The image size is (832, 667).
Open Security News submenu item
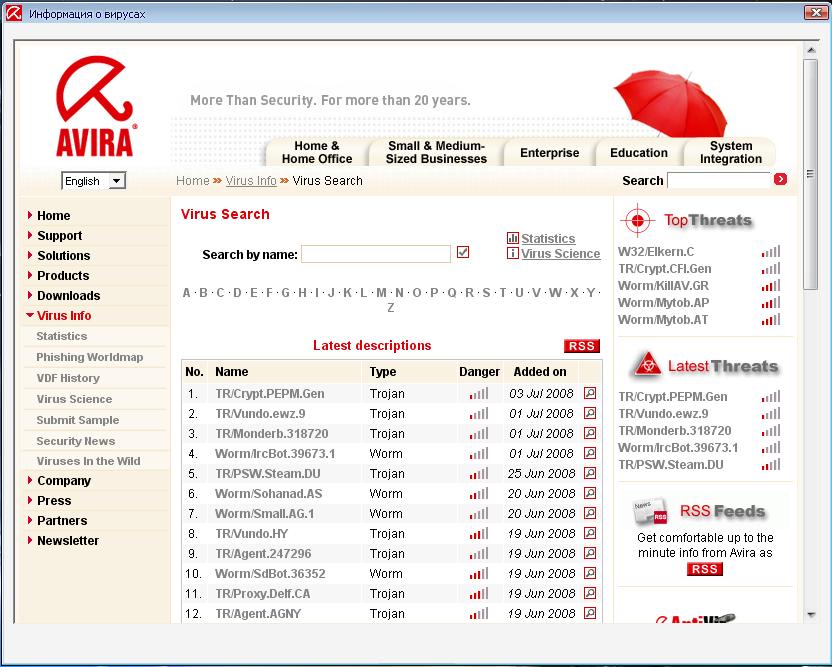coord(75,441)
